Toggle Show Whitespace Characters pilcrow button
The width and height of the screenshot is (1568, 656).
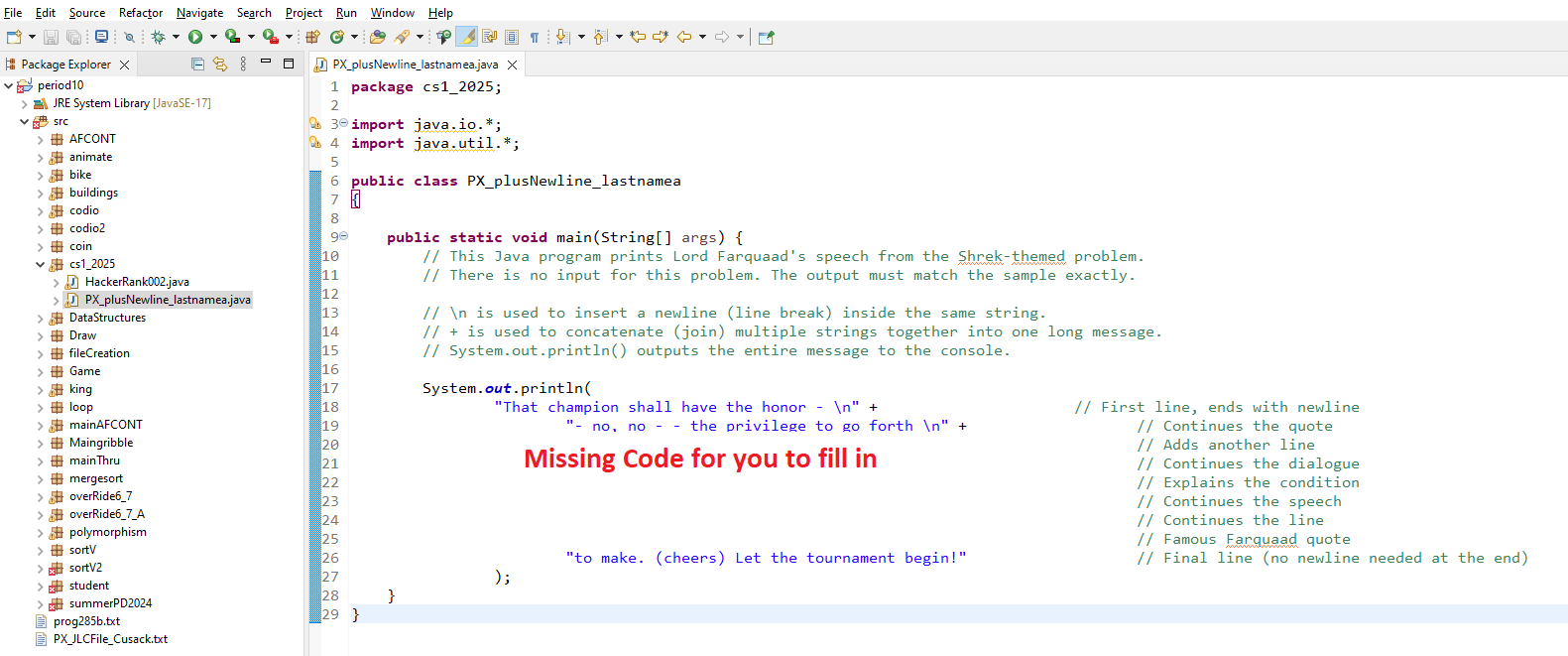pos(535,37)
